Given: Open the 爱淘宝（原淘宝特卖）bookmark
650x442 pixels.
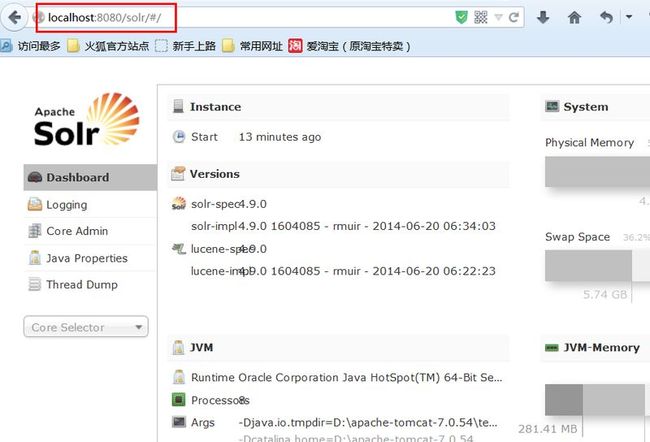Looking at the screenshot, I should [349, 46].
